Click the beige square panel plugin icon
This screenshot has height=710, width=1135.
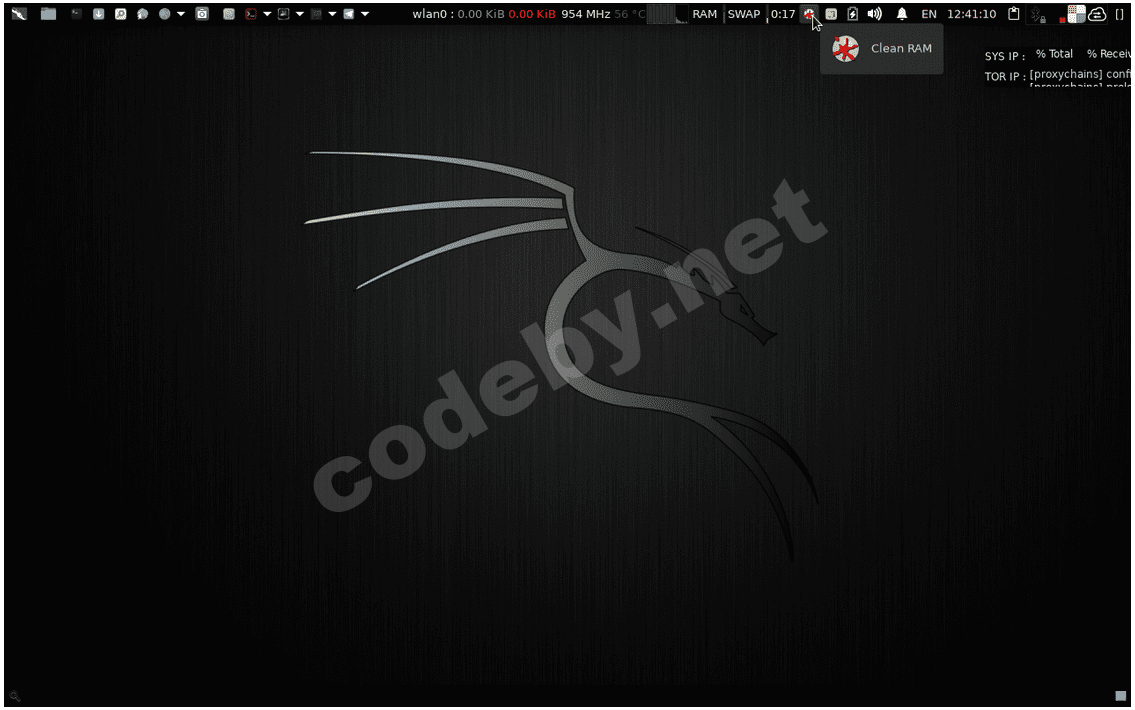[831, 14]
